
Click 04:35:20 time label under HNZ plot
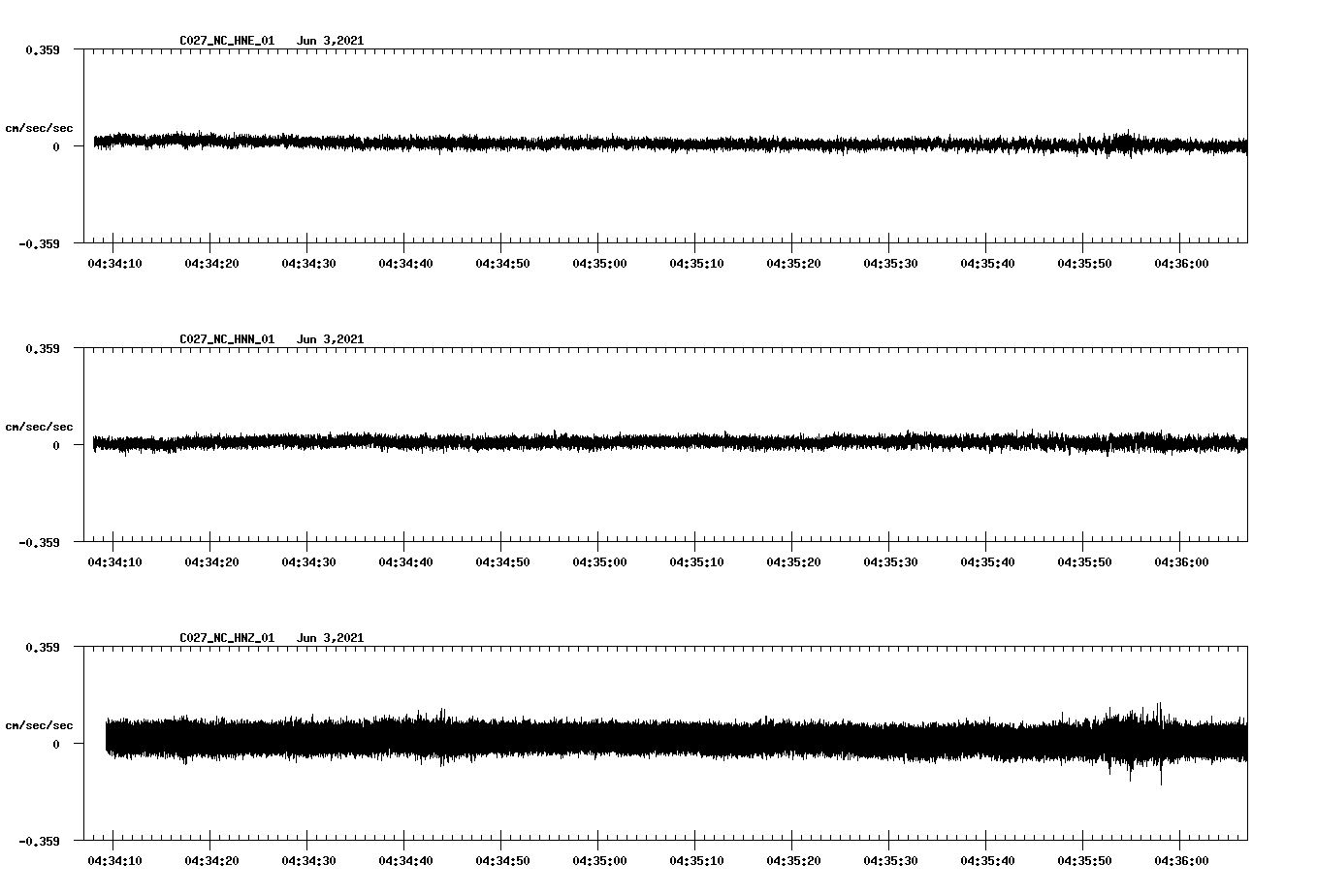click(x=793, y=861)
